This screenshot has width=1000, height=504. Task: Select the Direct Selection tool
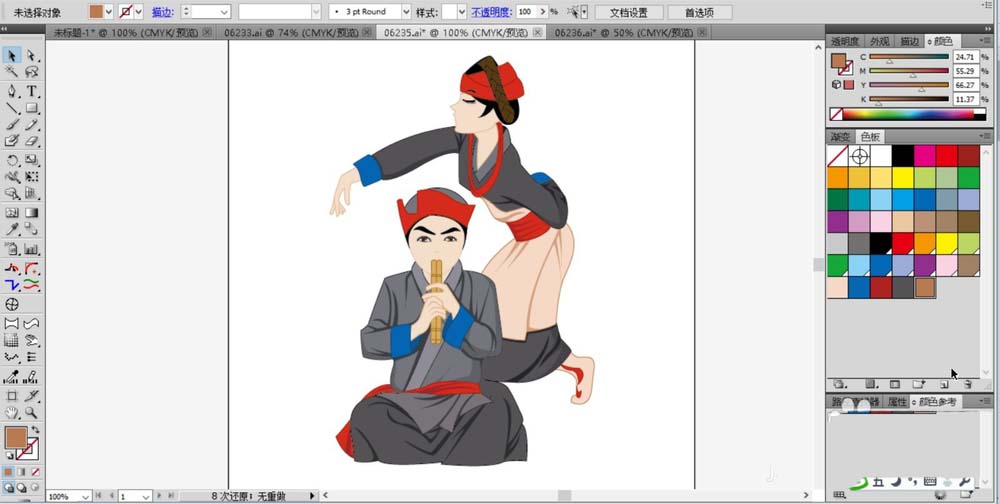(x=31, y=55)
